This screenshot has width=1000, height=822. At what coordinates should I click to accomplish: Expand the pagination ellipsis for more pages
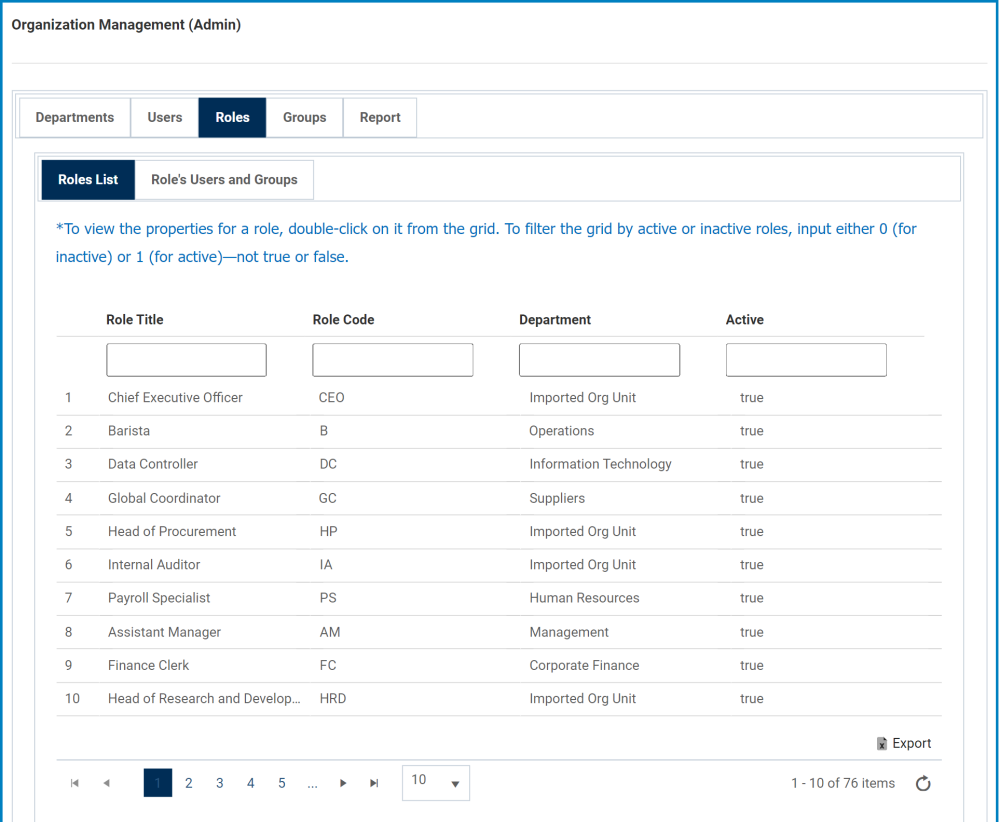(x=312, y=784)
